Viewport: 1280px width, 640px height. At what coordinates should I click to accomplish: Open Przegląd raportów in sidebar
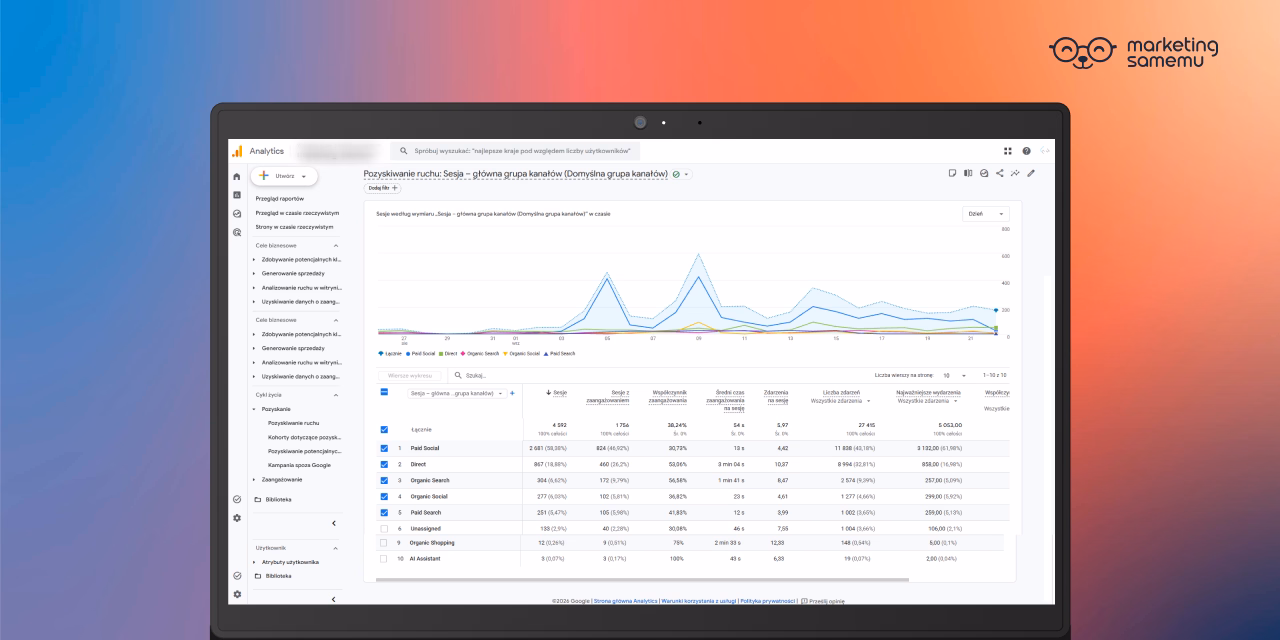280,198
